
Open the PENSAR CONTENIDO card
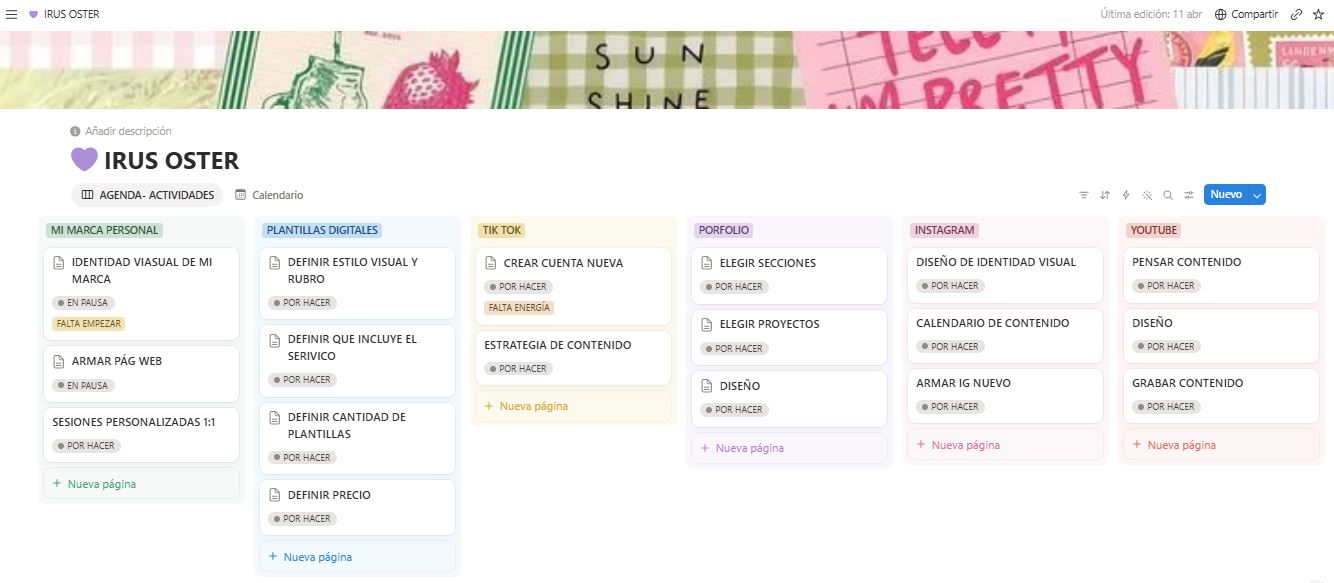pyautogui.click(x=1221, y=274)
